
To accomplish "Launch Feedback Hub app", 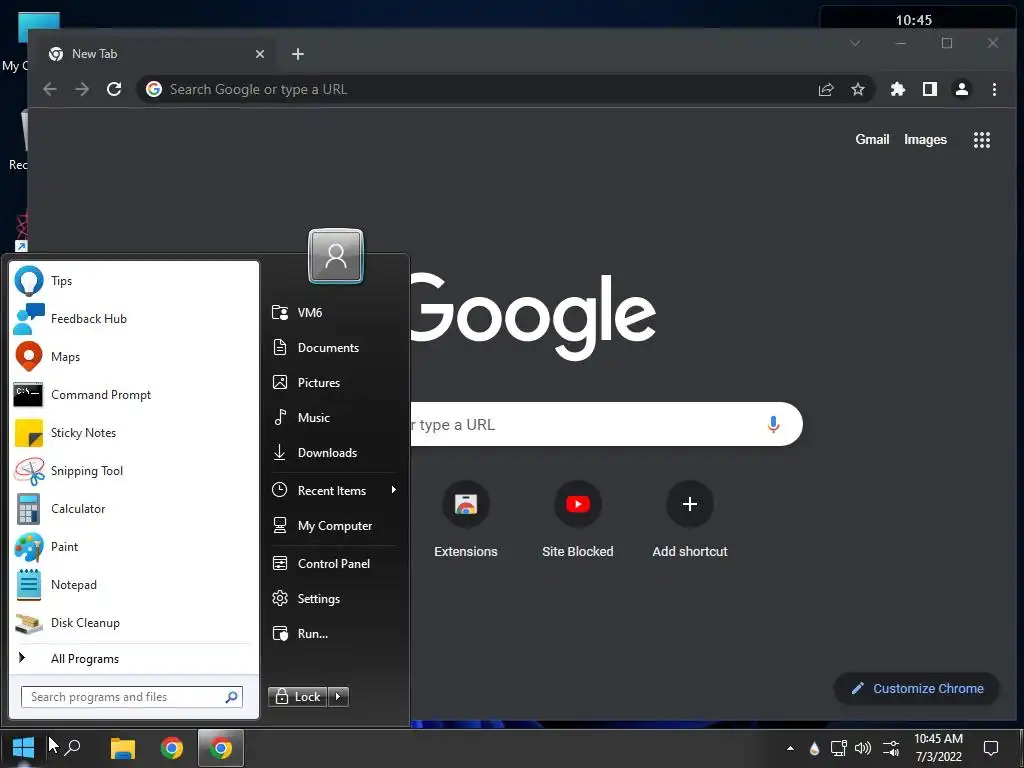I will click(x=134, y=319).
